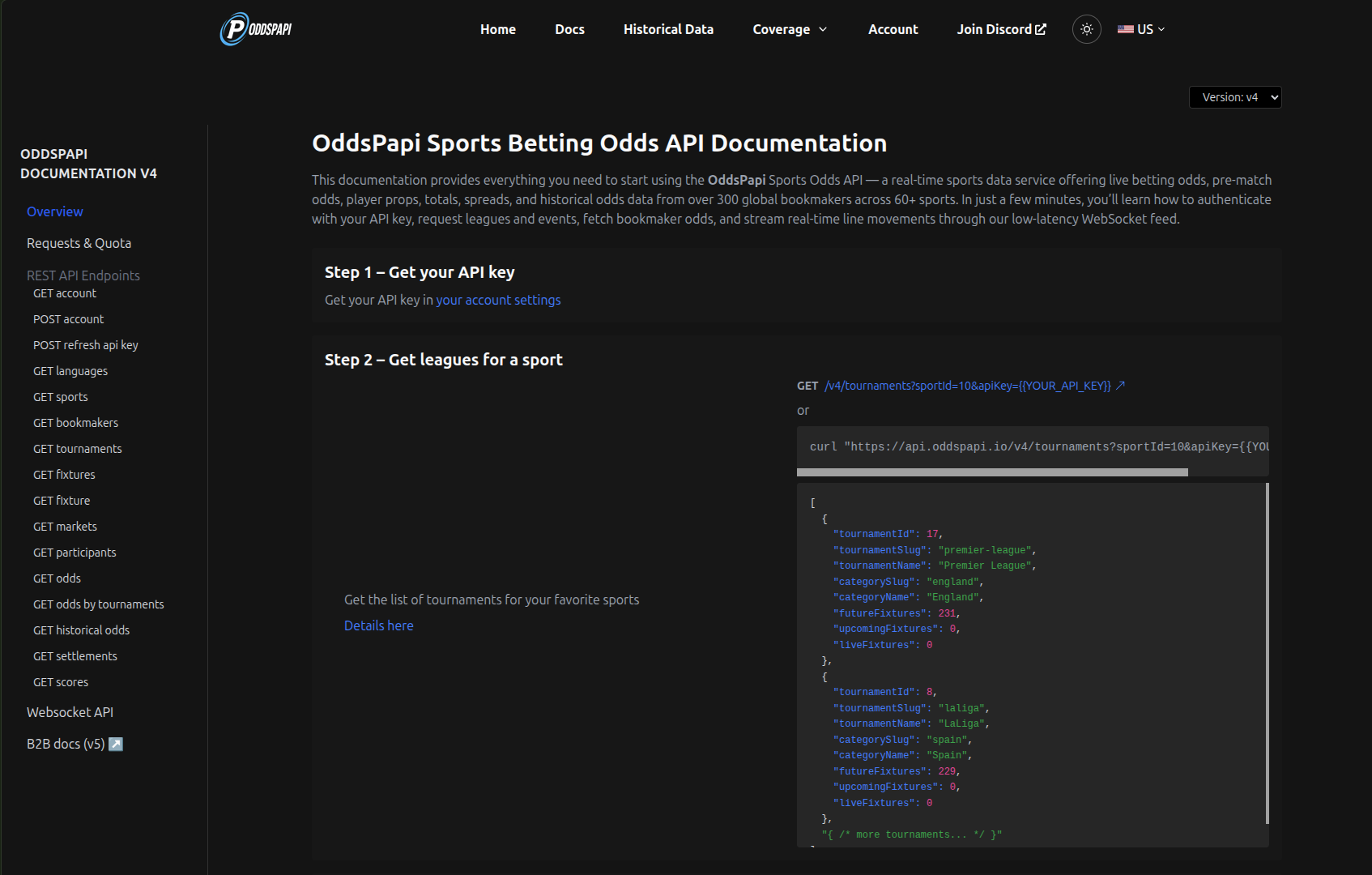Click the curl command code block
The width and height of the screenshot is (1372, 875).
click(x=1033, y=446)
